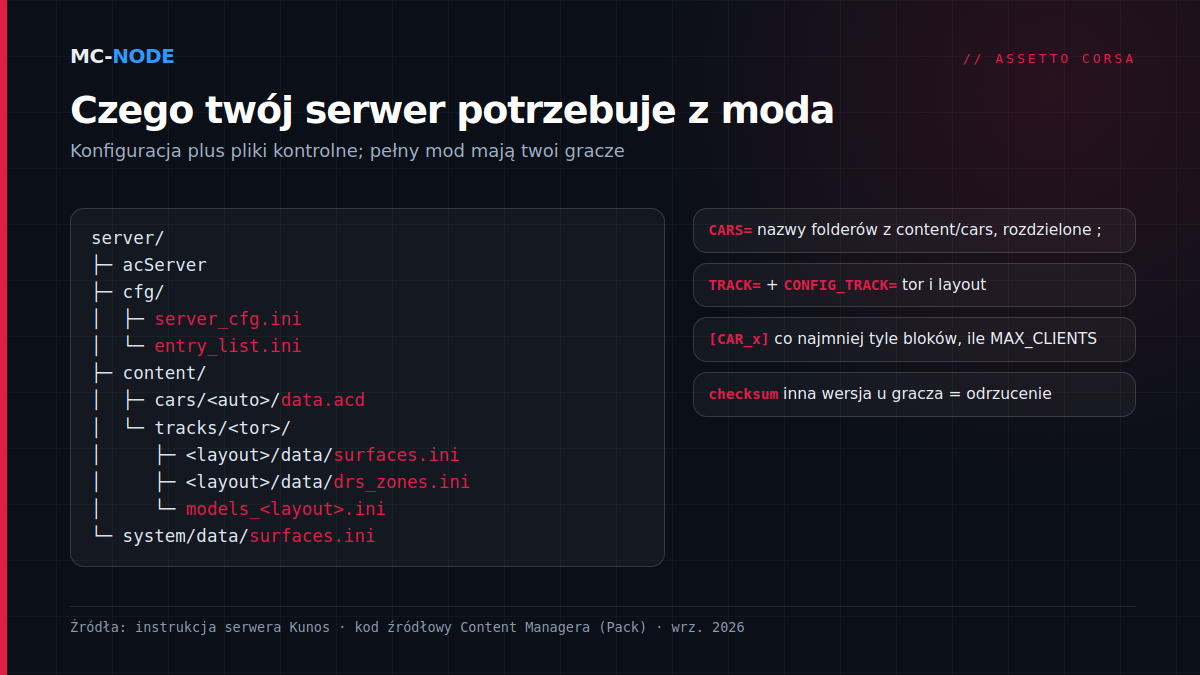Click the 'checksum' card about odrzucenie

[x=914, y=394]
